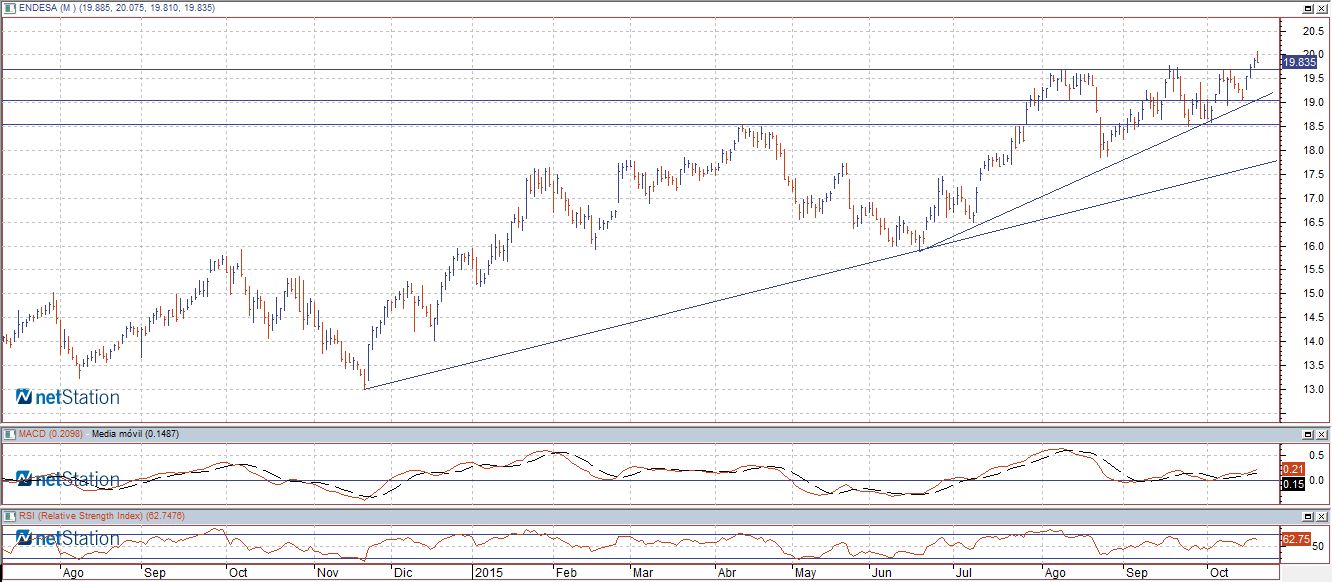Click the MACD value tag 0.21
The image size is (1332, 582).
[1292, 468]
